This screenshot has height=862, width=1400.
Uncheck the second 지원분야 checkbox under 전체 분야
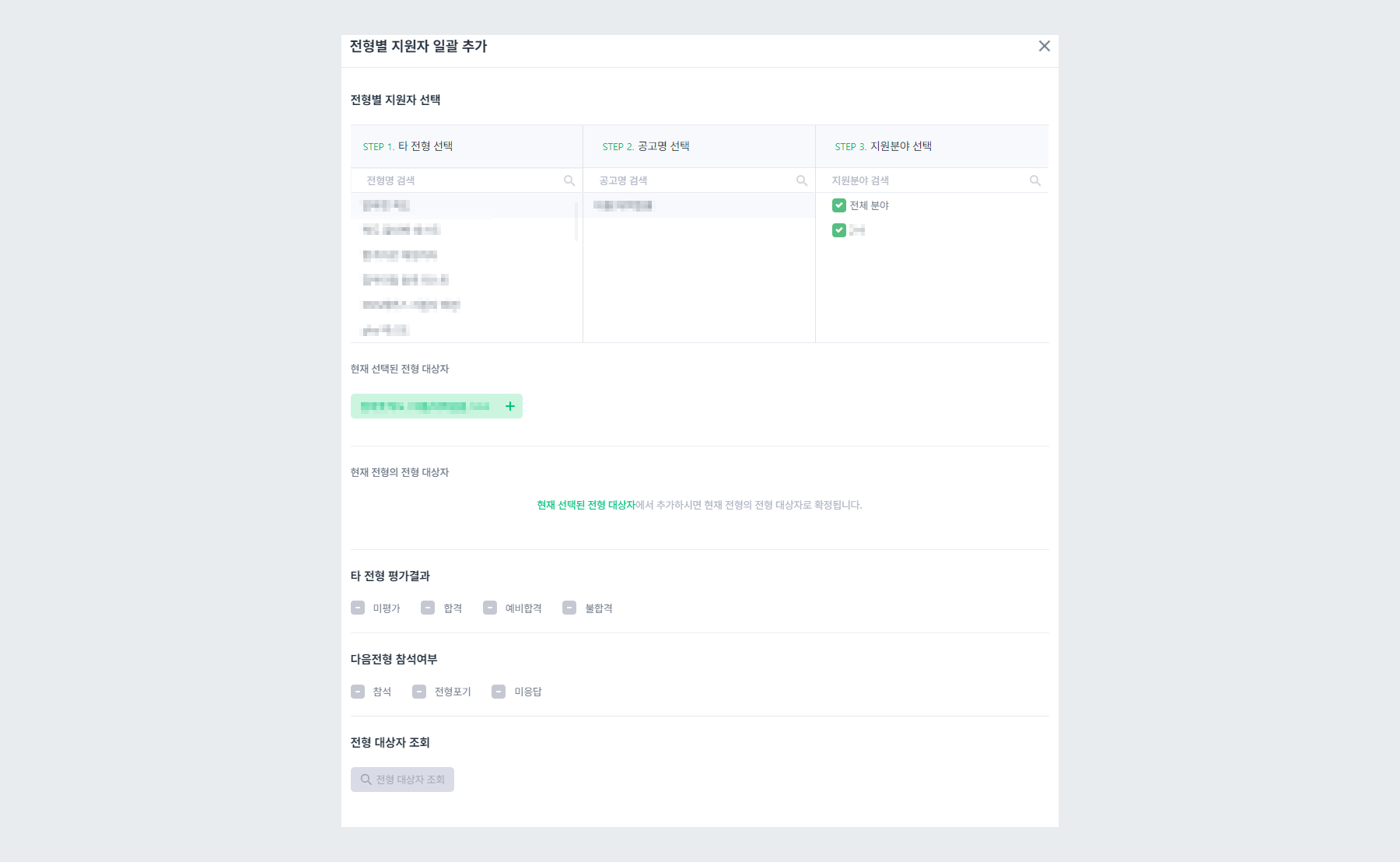[838, 230]
